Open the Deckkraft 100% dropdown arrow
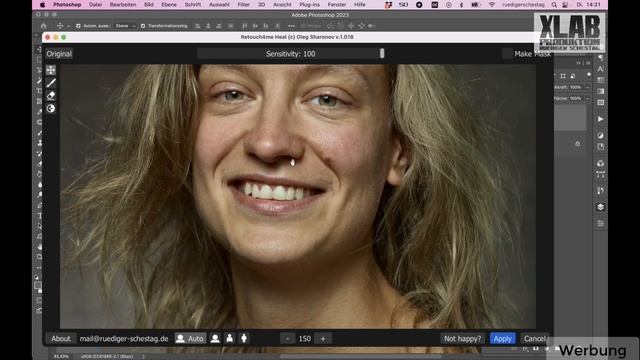 587,87
